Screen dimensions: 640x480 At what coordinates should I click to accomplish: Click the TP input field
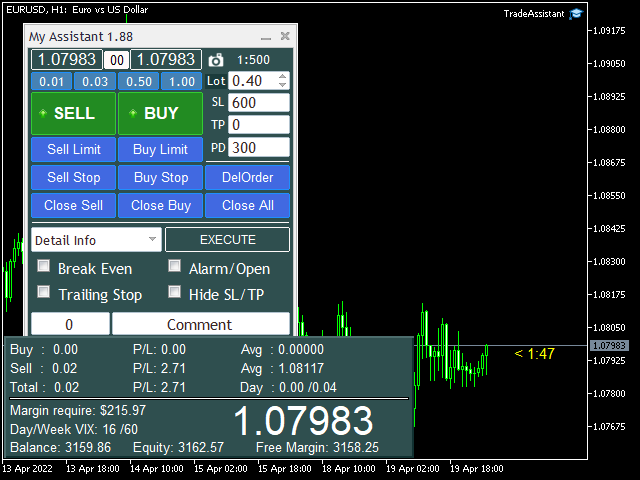[x=259, y=124]
